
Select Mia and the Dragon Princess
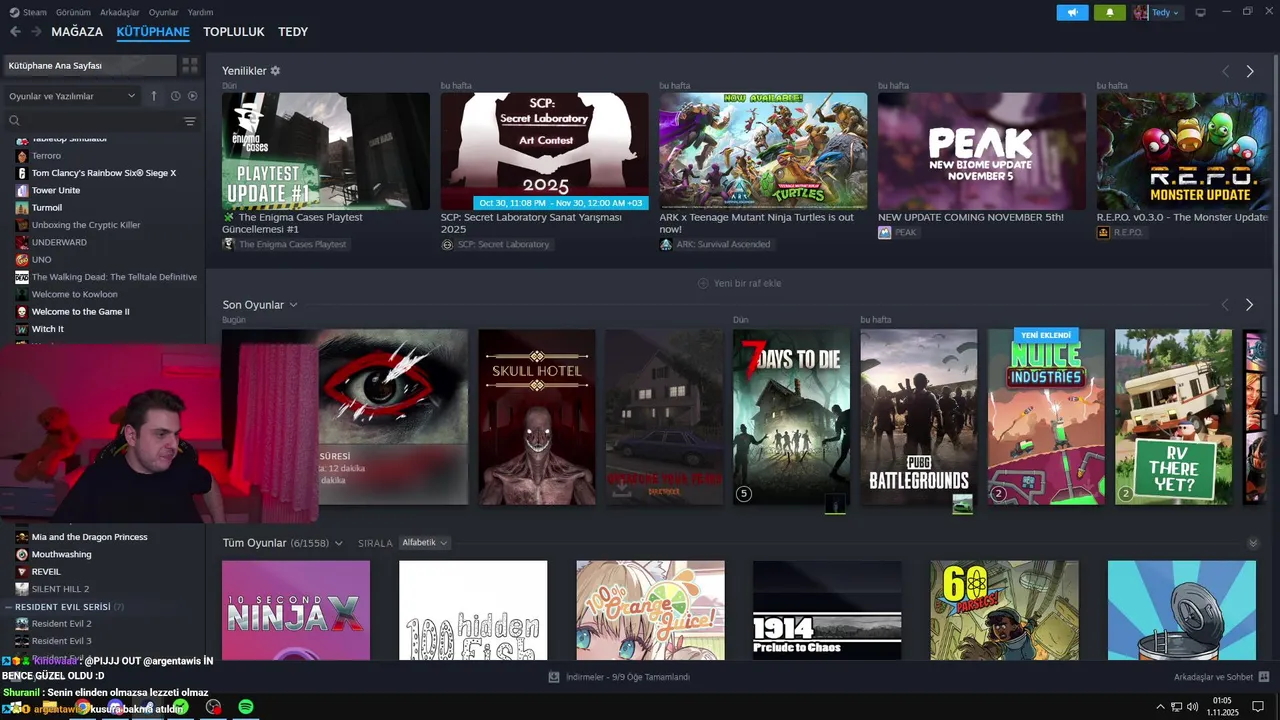click(89, 537)
